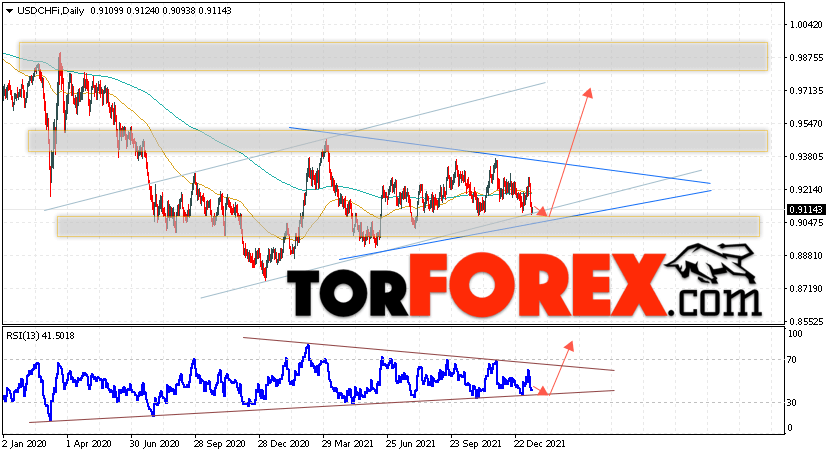
Task: Select the USDCHFi,Daily symbol title
Action: coord(51,11)
